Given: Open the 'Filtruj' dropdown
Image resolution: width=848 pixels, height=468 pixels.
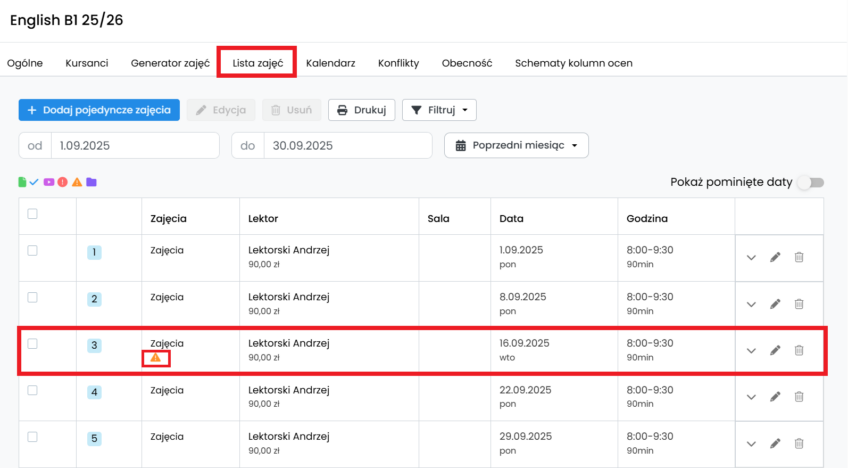Looking at the screenshot, I should (x=439, y=110).
